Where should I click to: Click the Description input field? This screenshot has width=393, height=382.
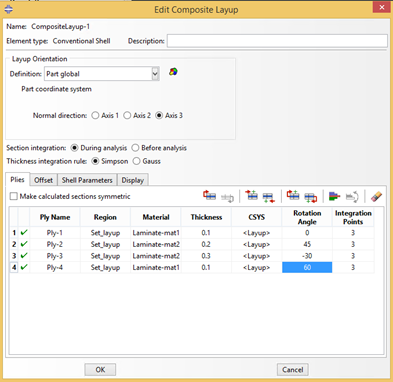277,41
